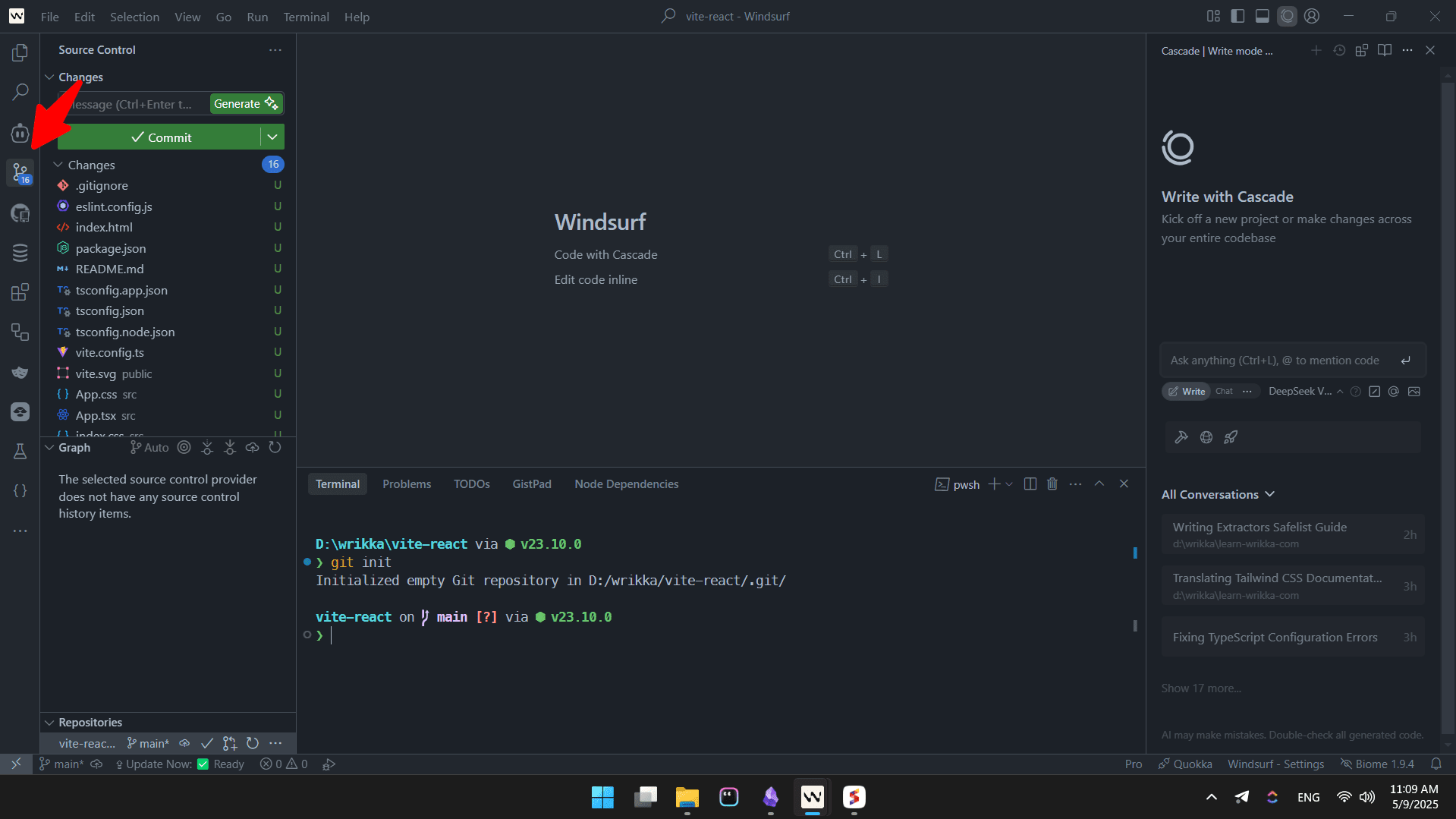Click the image upload icon in Cascade input

(x=1414, y=392)
